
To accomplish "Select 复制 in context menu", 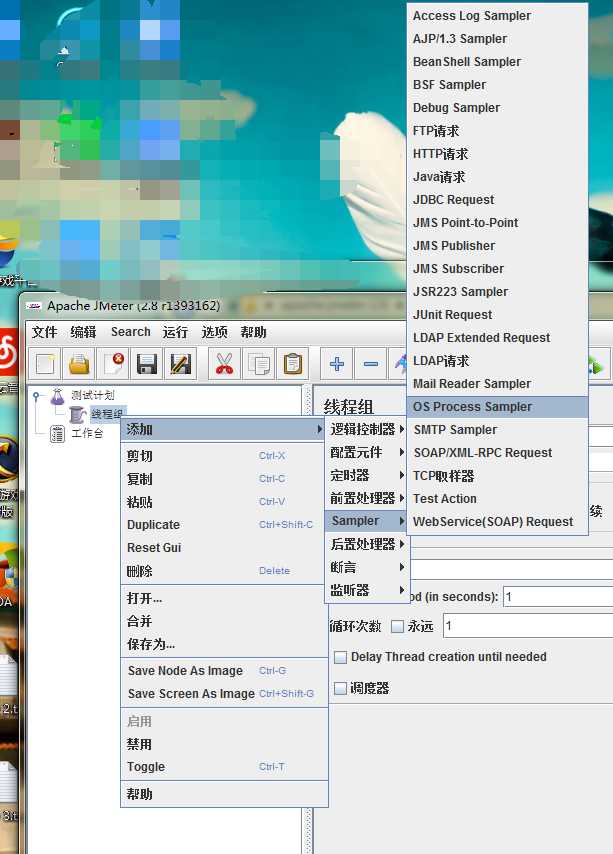I will tap(223, 479).
